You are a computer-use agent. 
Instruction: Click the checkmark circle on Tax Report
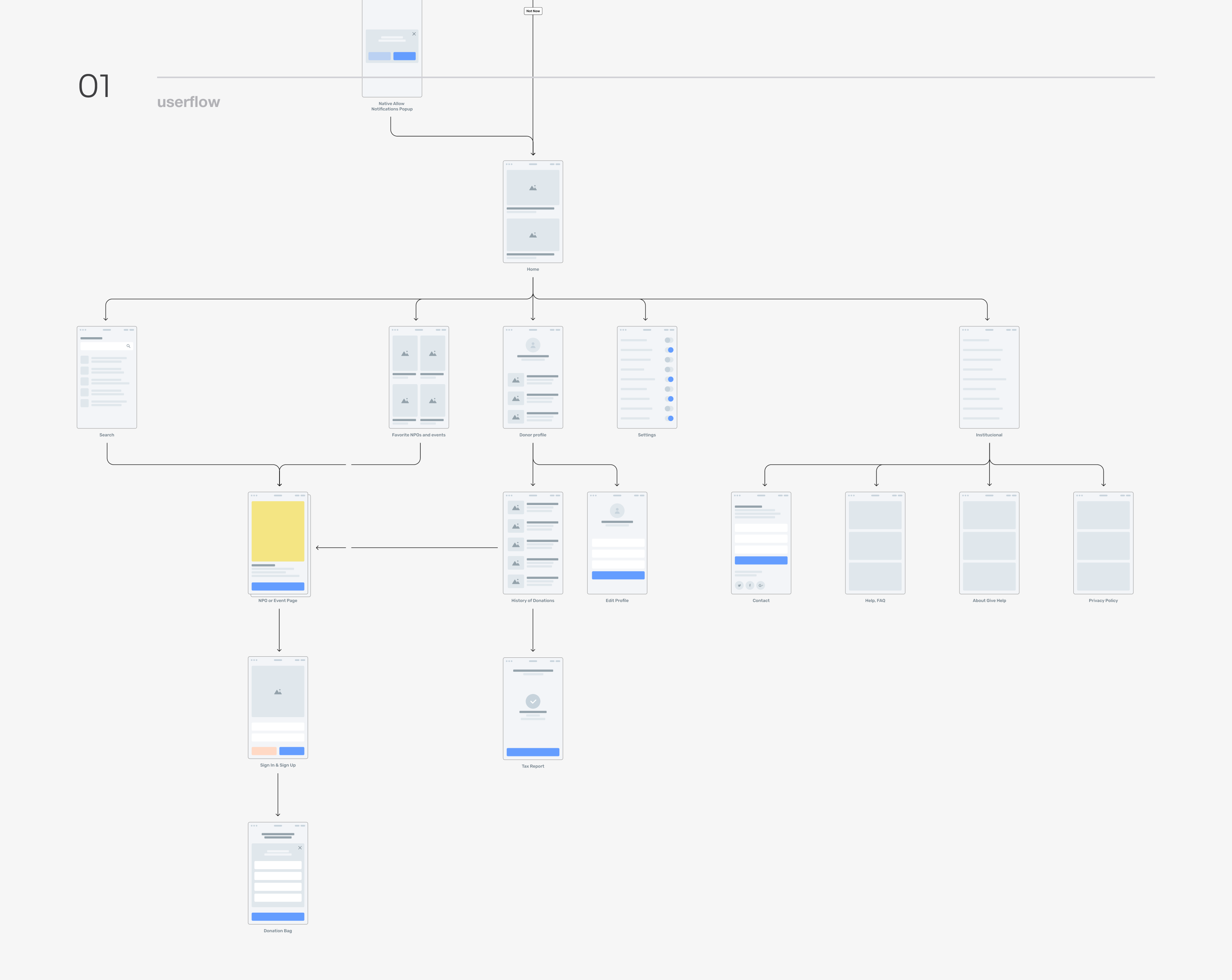533,701
